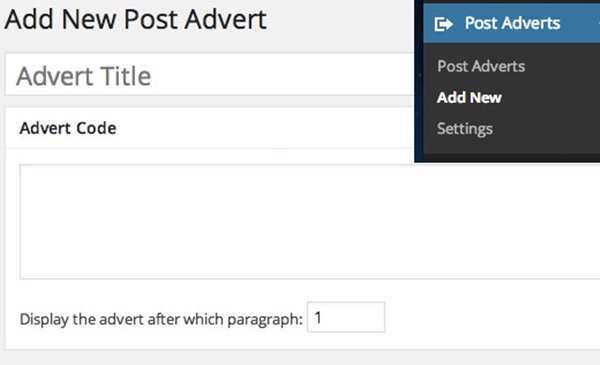Click the Add New Post Advert heading
Viewport: 600px width, 365px height.
point(135,20)
